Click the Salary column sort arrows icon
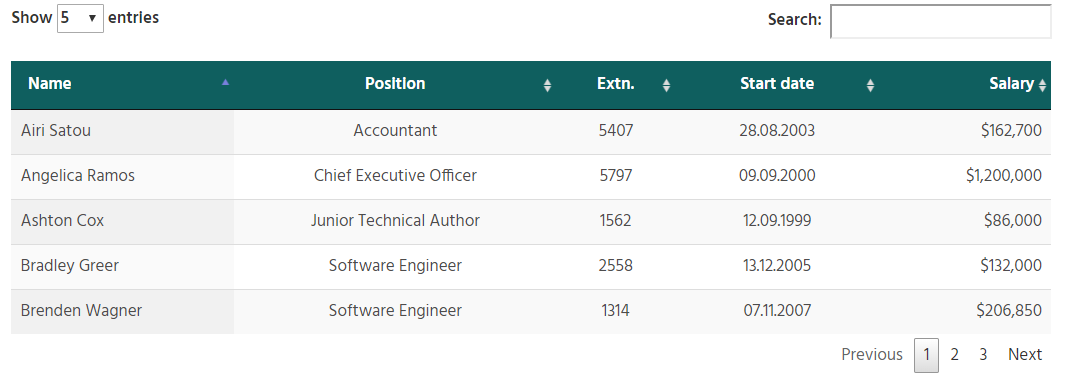The height and width of the screenshot is (386, 1071). 1042,85
